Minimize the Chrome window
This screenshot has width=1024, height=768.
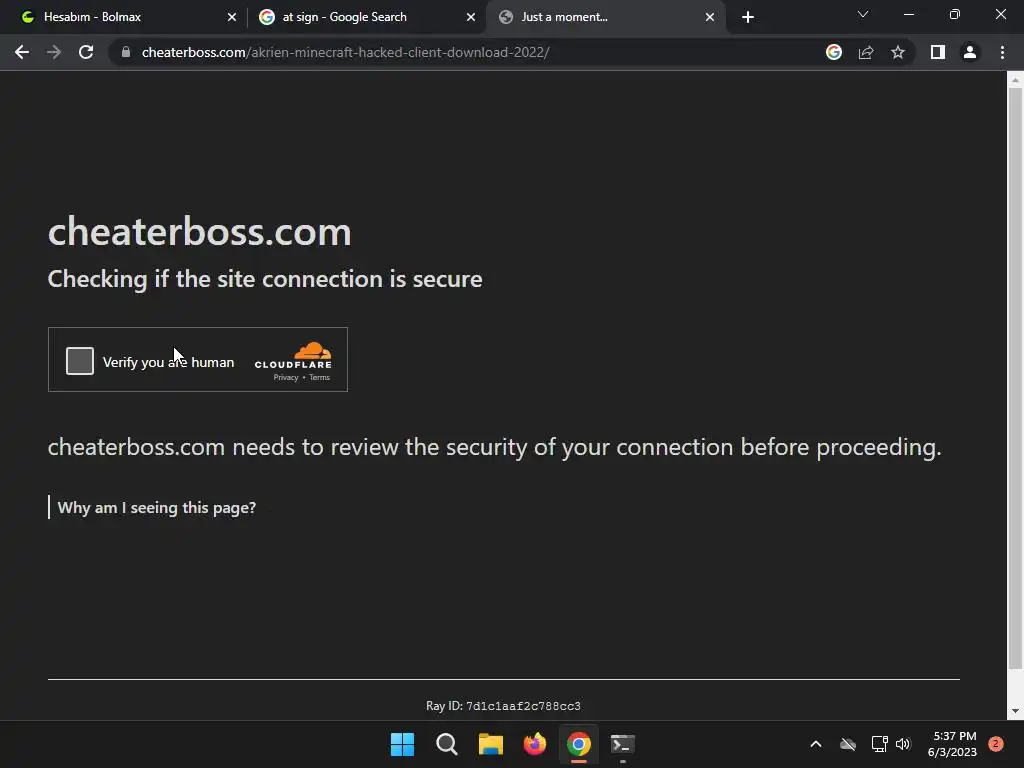(x=908, y=14)
